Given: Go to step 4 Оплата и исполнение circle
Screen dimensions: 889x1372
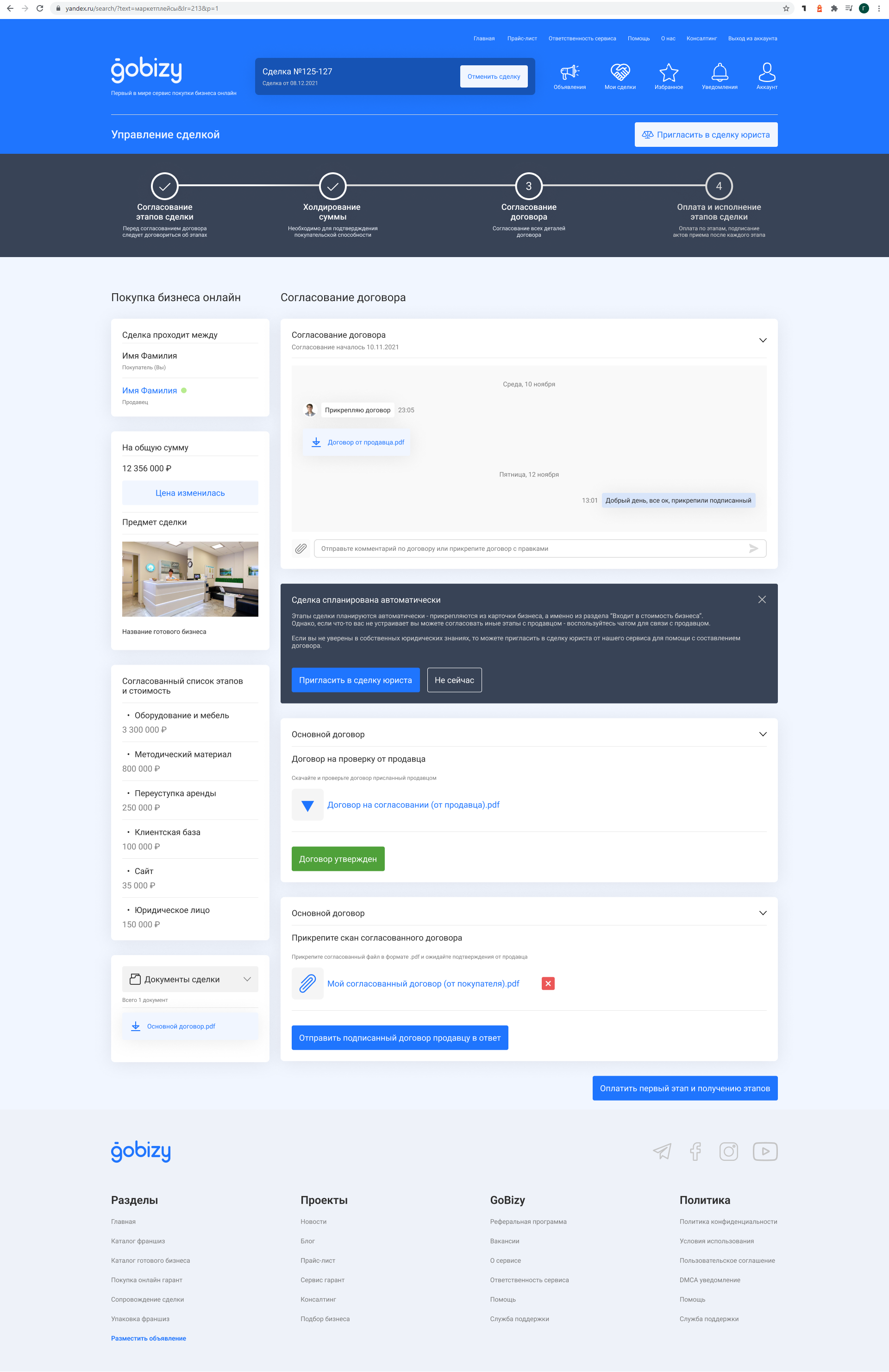Looking at the screenshot, I should (x=719, y=186).
